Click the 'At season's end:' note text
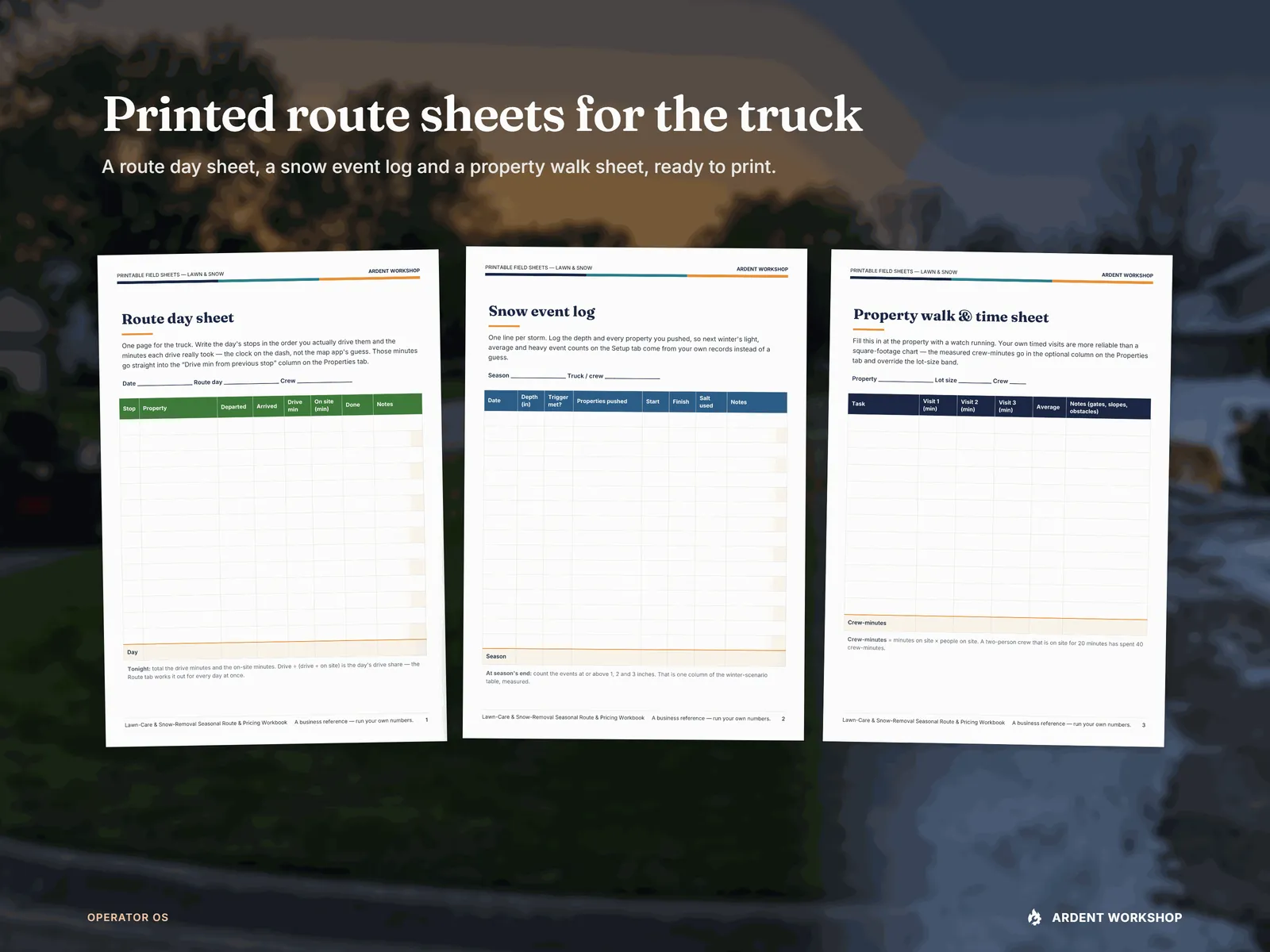1270x952 pixels. (x=627, y=678)
